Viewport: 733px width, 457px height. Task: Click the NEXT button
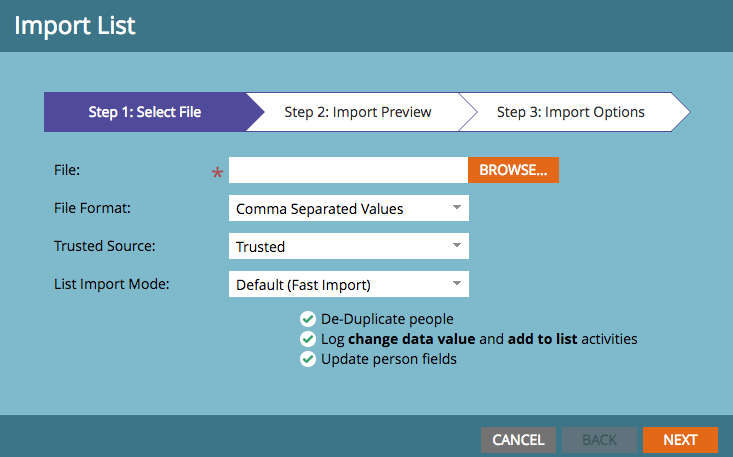point(680,440)
